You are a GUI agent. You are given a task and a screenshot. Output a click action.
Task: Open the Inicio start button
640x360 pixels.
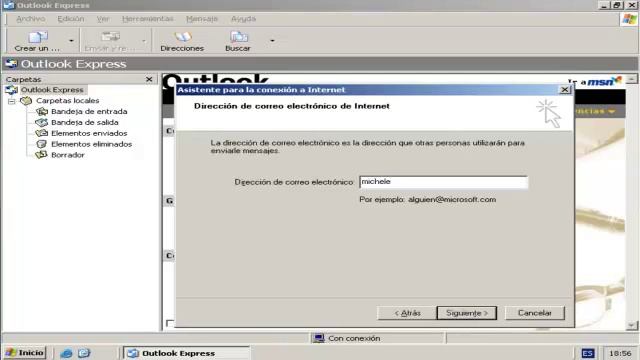25,353
